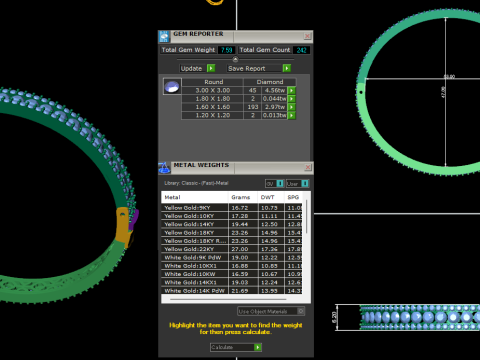
Task: Select the White Gold:9K PdW row
Action: [232, 258]
